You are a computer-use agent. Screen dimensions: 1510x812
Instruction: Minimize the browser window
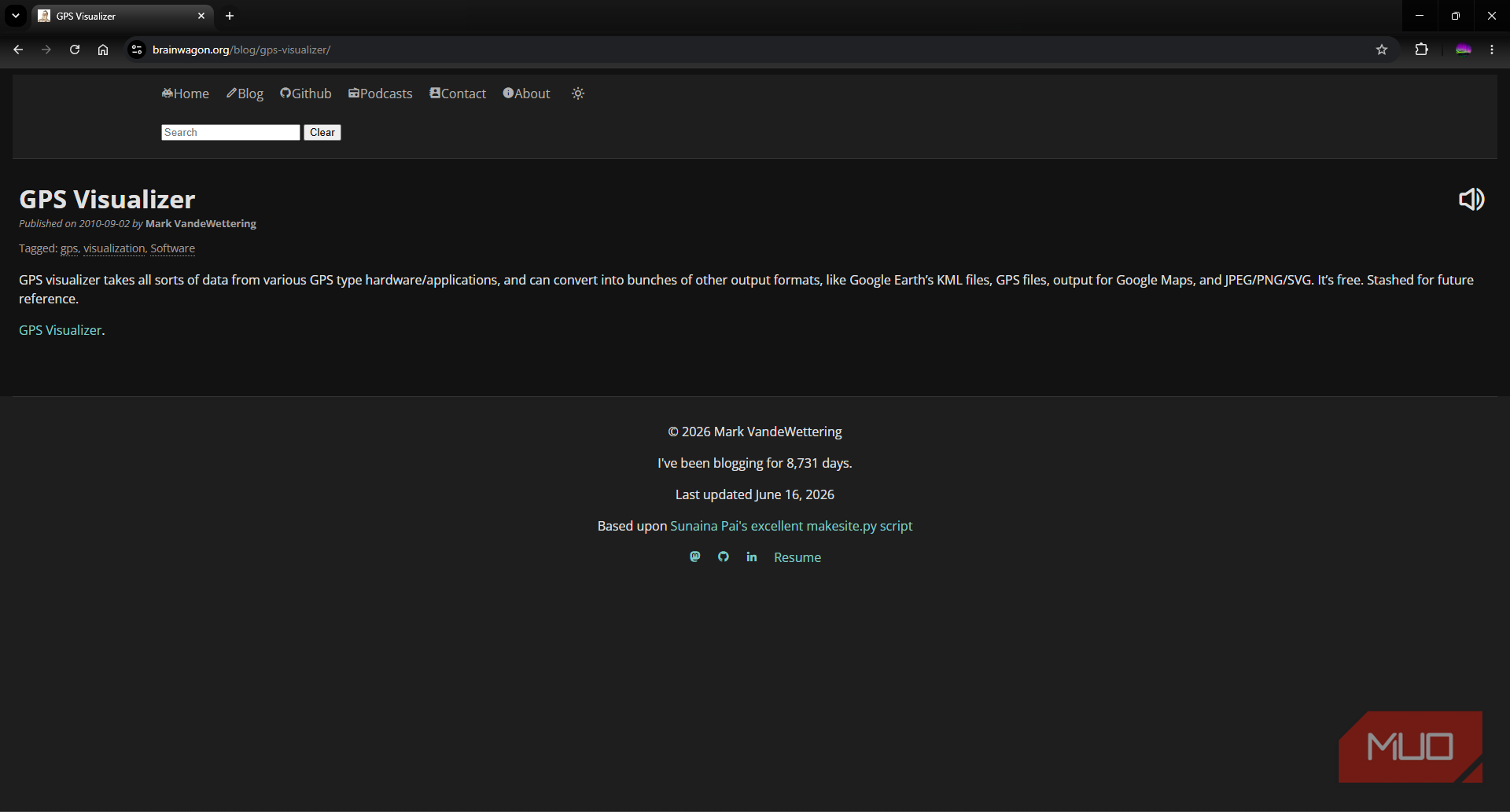click(1420, 16)
